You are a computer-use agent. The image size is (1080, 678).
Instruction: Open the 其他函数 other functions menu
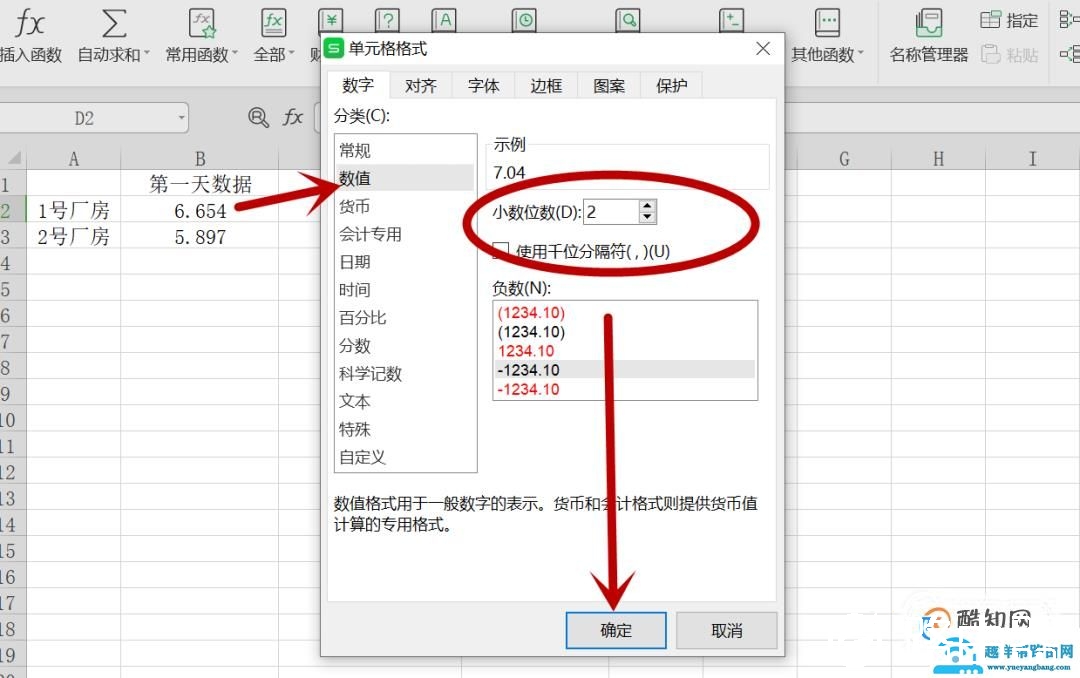827,36
